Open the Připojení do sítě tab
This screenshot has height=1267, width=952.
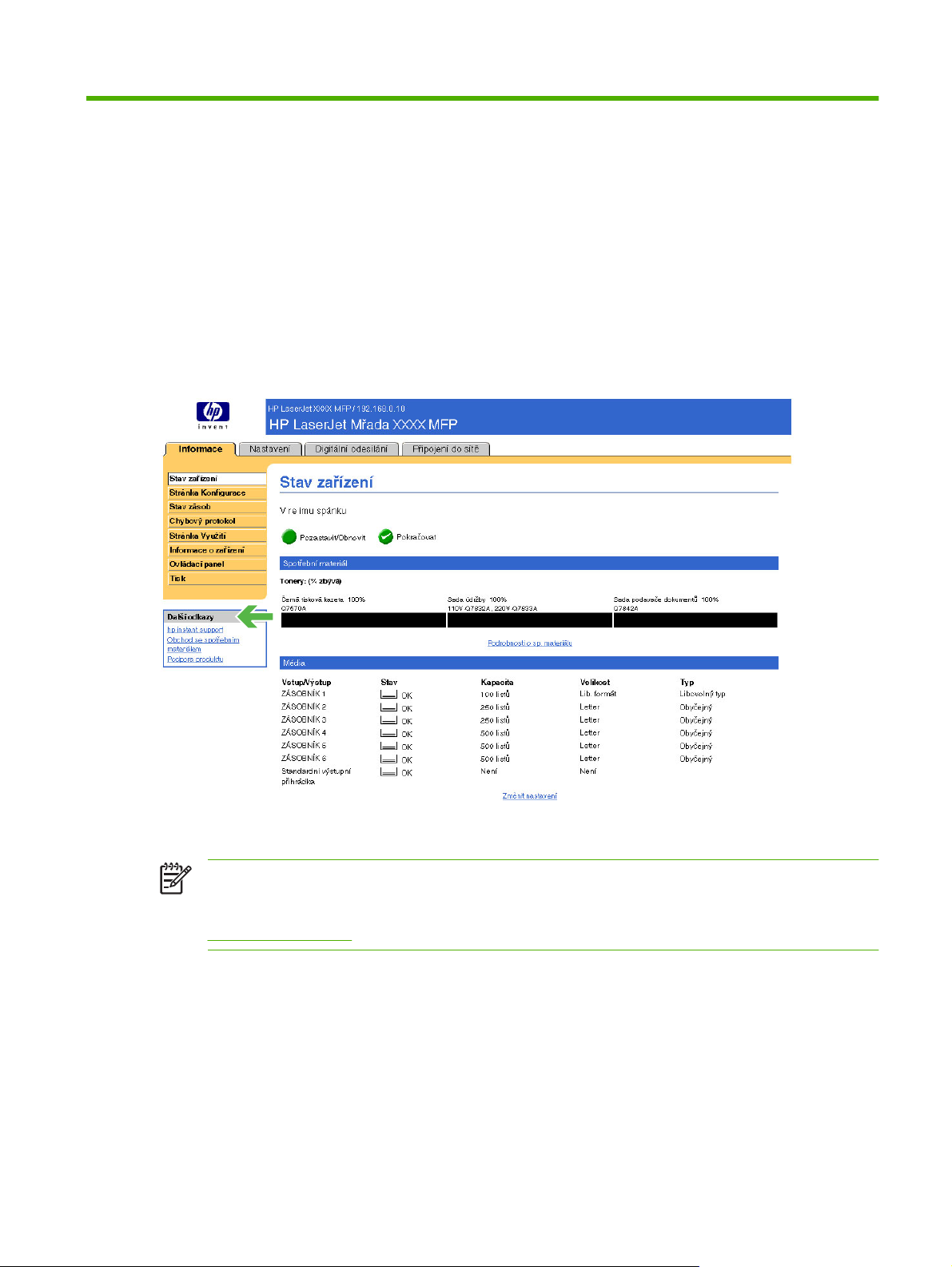tap(446, 449)
